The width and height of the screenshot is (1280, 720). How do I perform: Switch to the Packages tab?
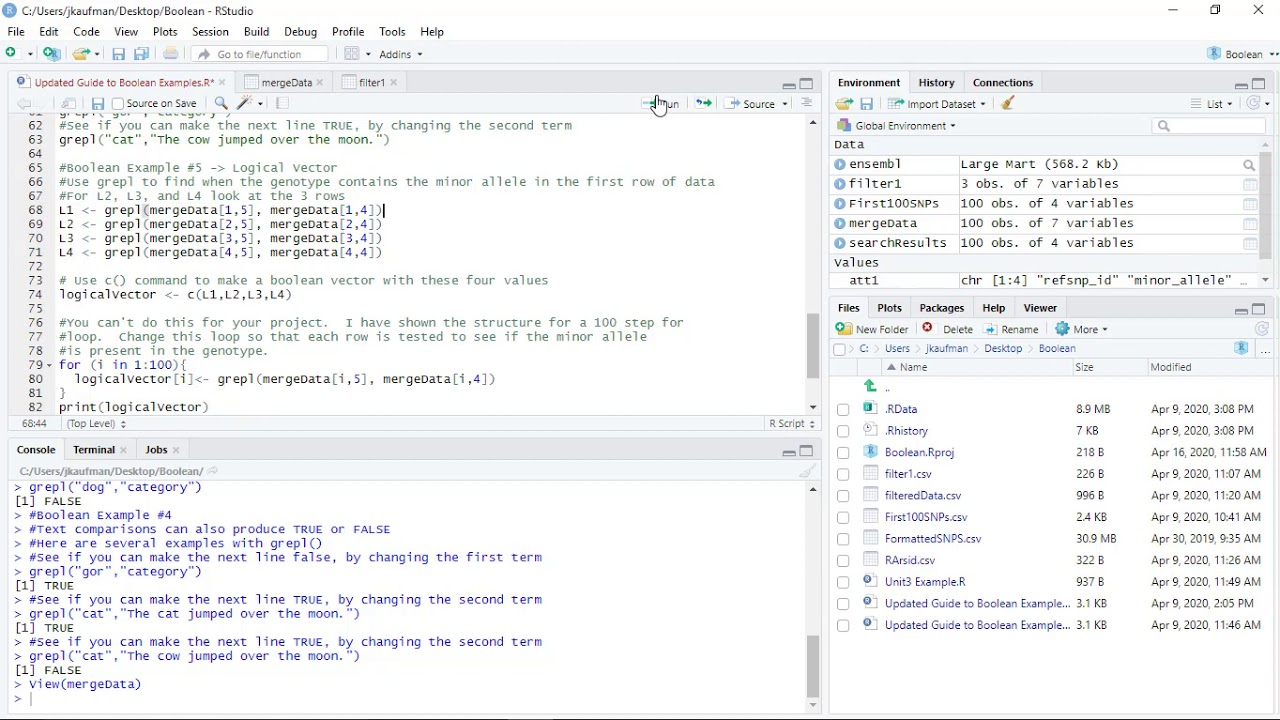941,308
